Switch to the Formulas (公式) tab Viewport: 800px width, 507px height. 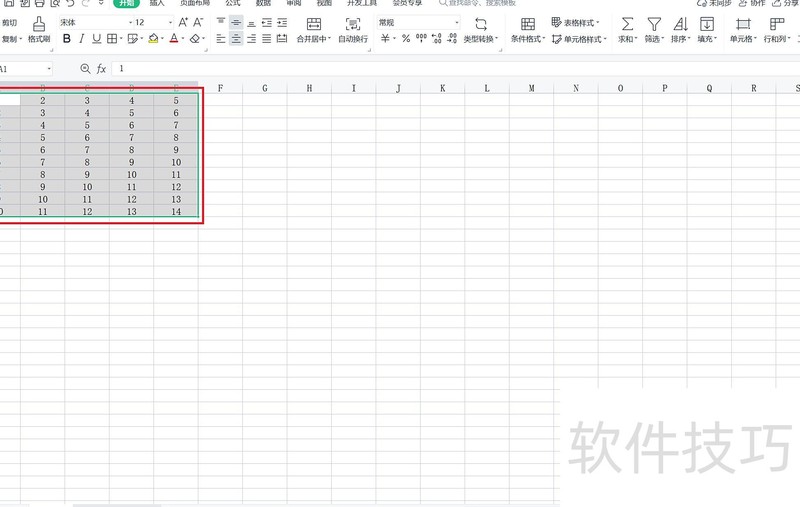[x=233, y=3]
